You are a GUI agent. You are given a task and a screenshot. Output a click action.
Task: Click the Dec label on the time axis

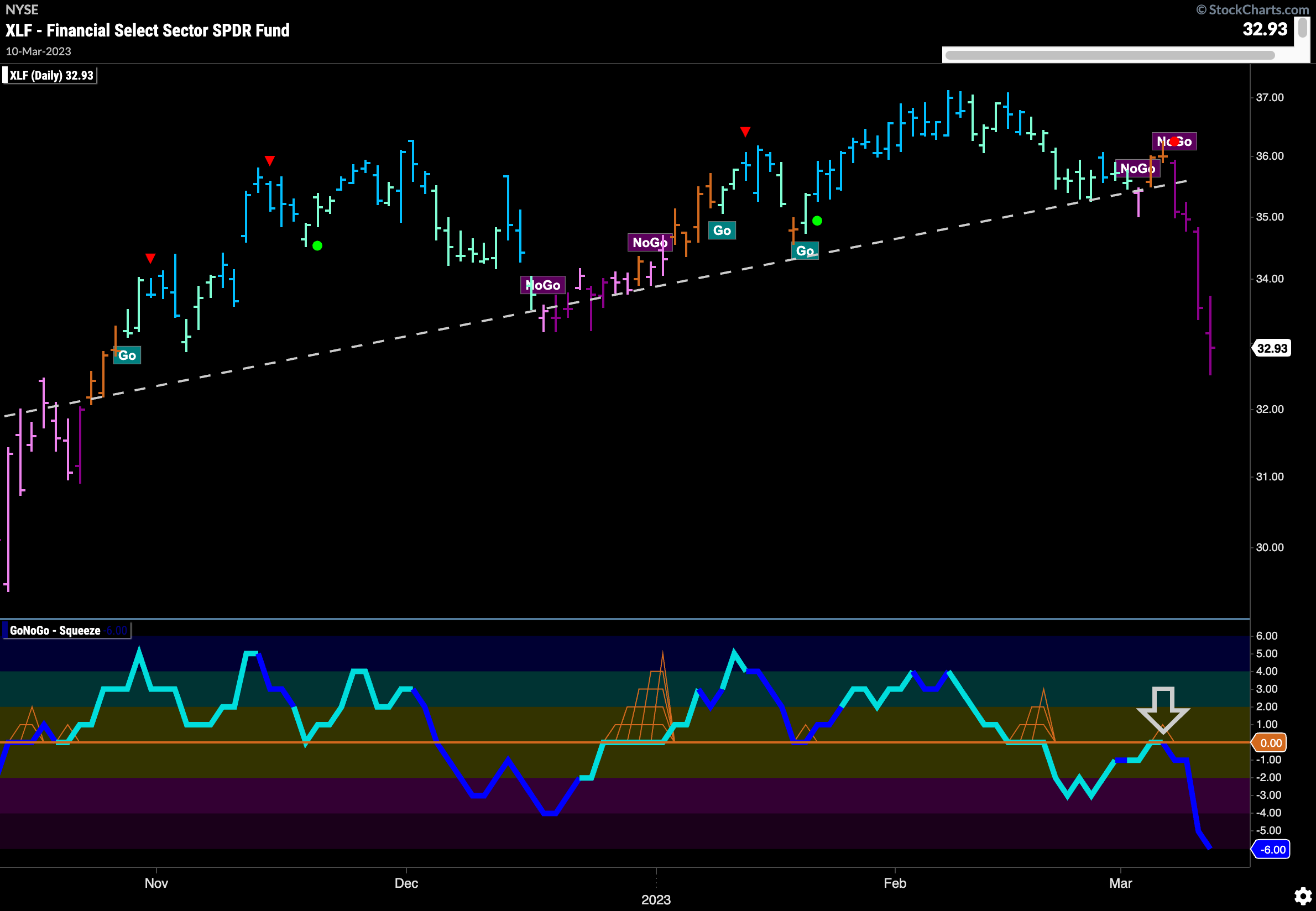point(406,883)
